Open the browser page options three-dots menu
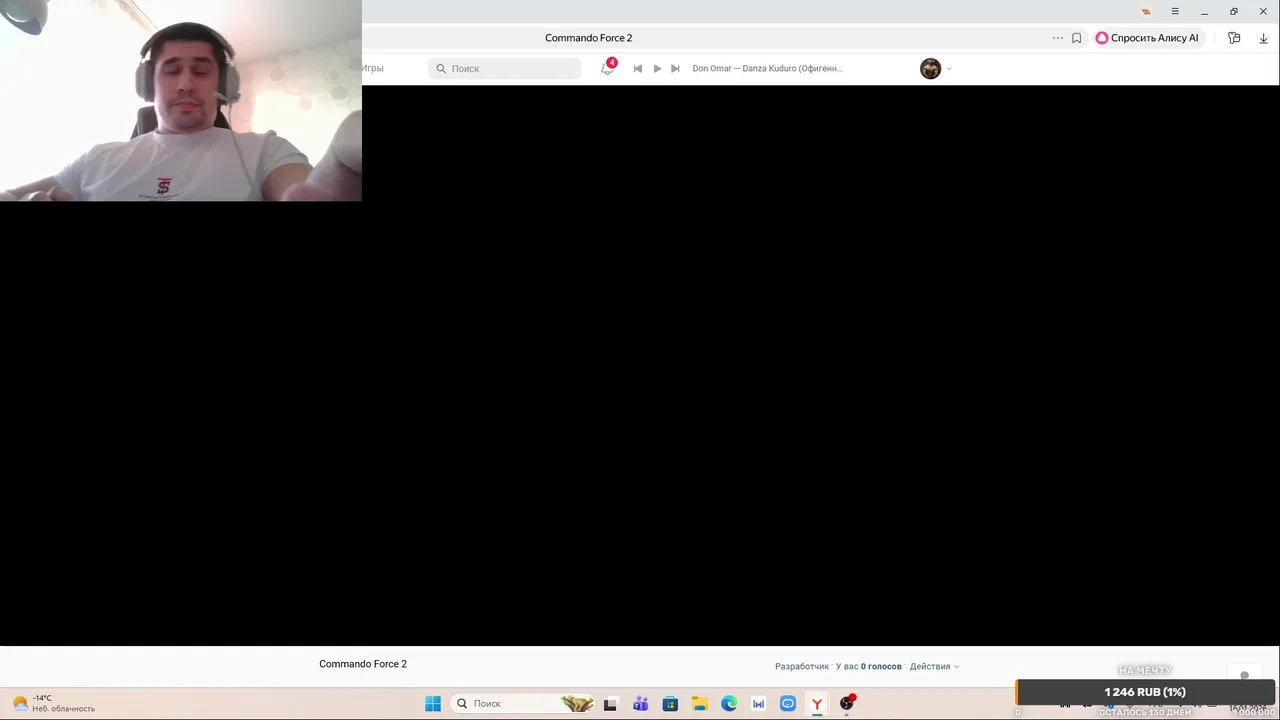The image size is (1280, 720). coord(1057,38)
